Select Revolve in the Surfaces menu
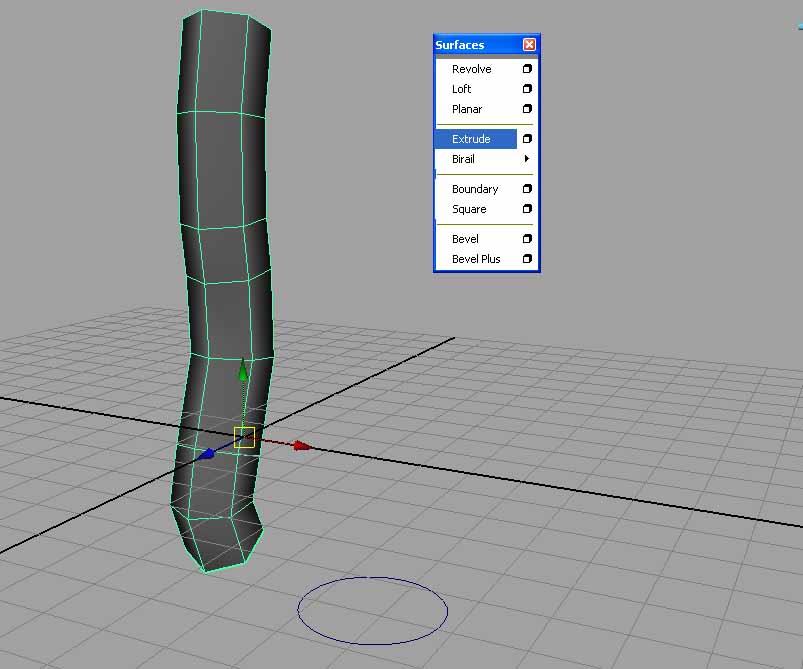 point(471,69)
